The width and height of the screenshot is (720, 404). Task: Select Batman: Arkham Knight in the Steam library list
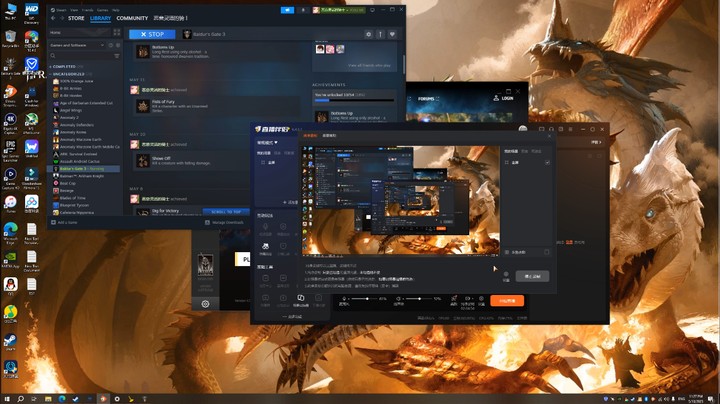[x=82, y=176]
